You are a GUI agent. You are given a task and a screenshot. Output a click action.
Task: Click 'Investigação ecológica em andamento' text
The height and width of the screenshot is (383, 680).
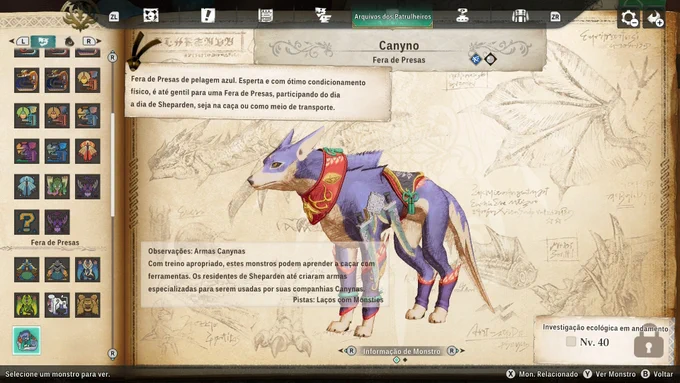(605, 328)
